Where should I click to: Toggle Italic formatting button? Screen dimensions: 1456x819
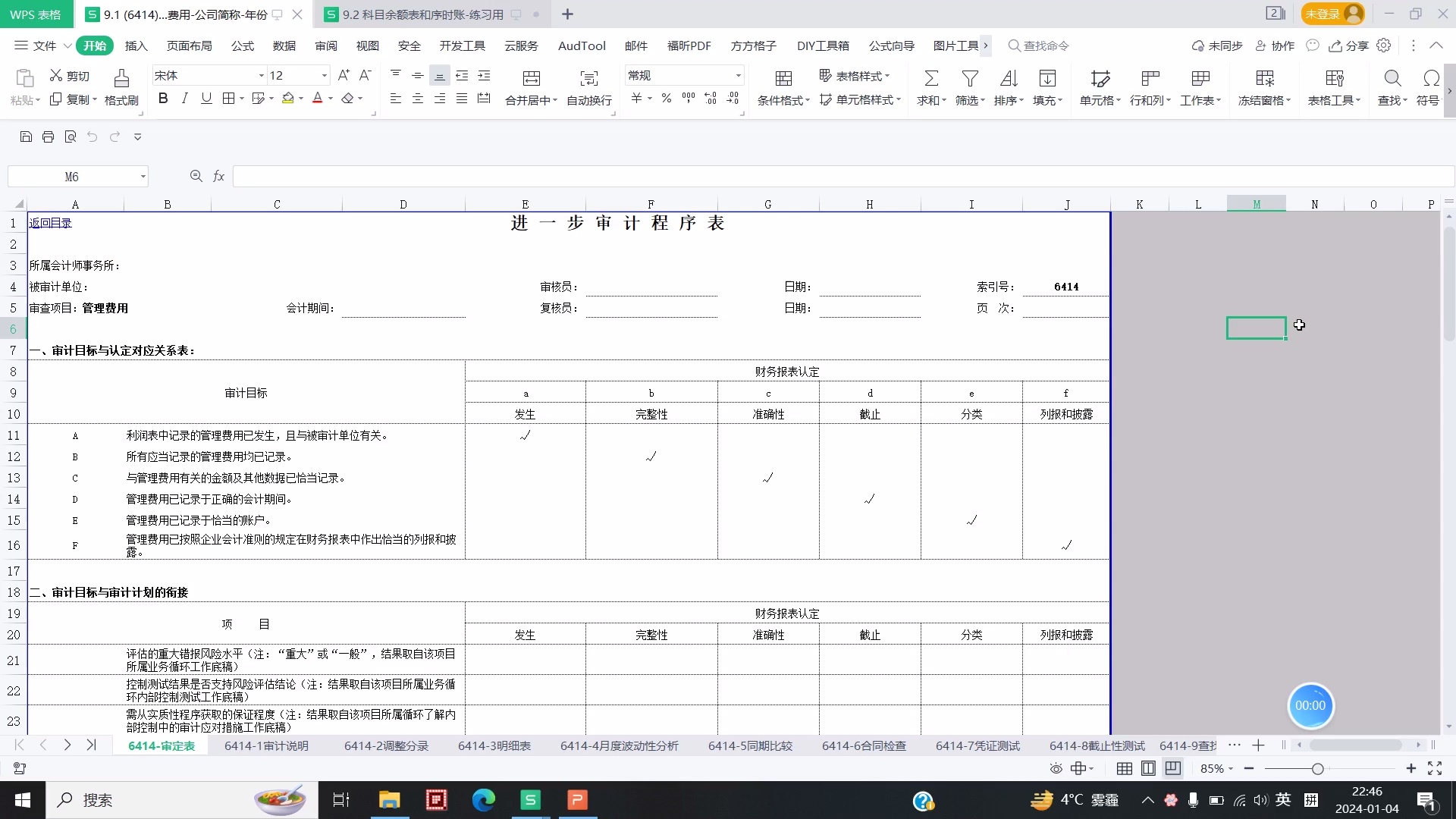tap(184, 98)
